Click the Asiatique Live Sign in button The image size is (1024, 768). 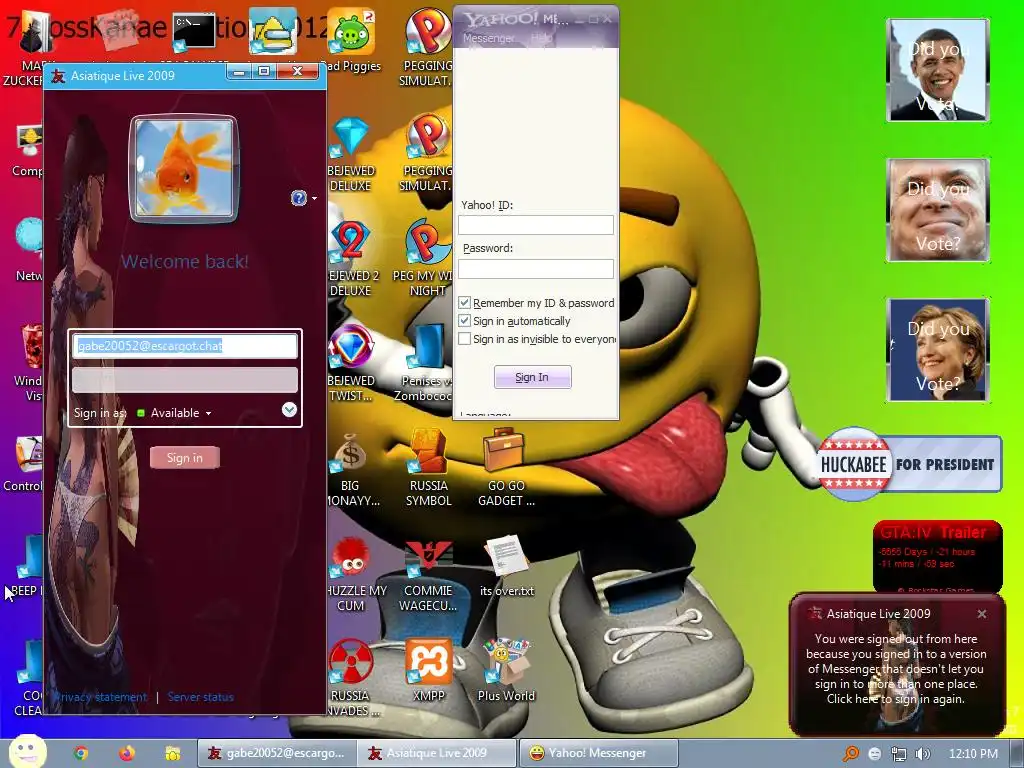click(x=185, y=458)
